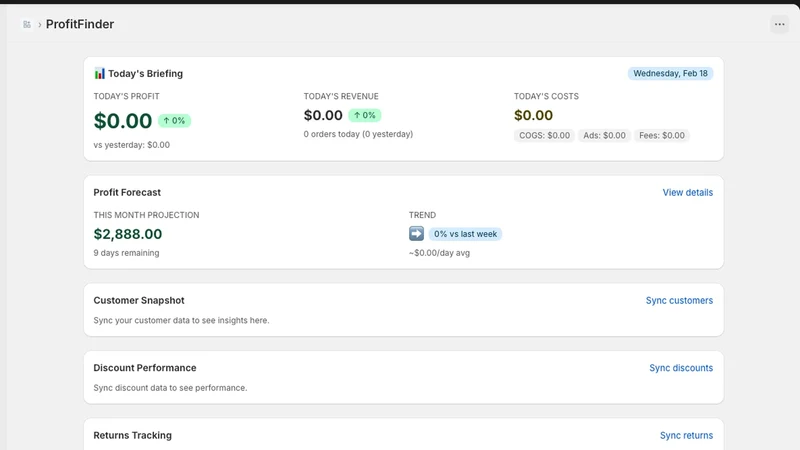This screenshot has height=450, width=800.
Task: Click the '9 days remaining' text
Action: coord(126,253)
